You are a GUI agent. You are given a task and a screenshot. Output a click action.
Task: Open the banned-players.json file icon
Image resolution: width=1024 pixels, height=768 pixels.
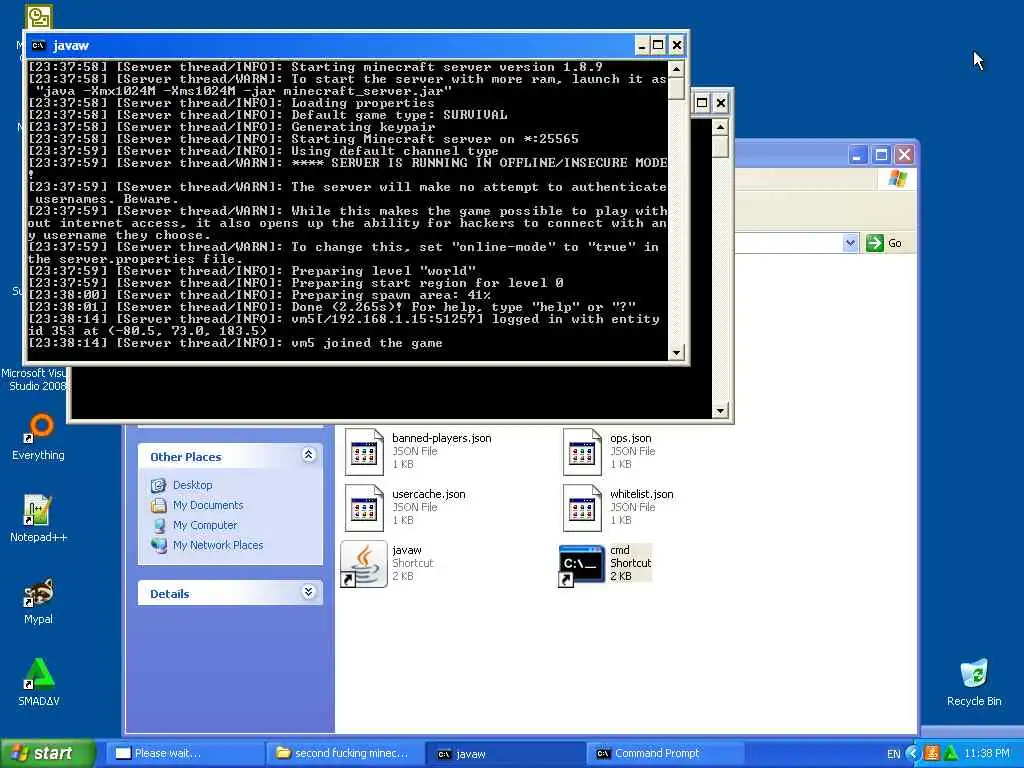point(364,451)
